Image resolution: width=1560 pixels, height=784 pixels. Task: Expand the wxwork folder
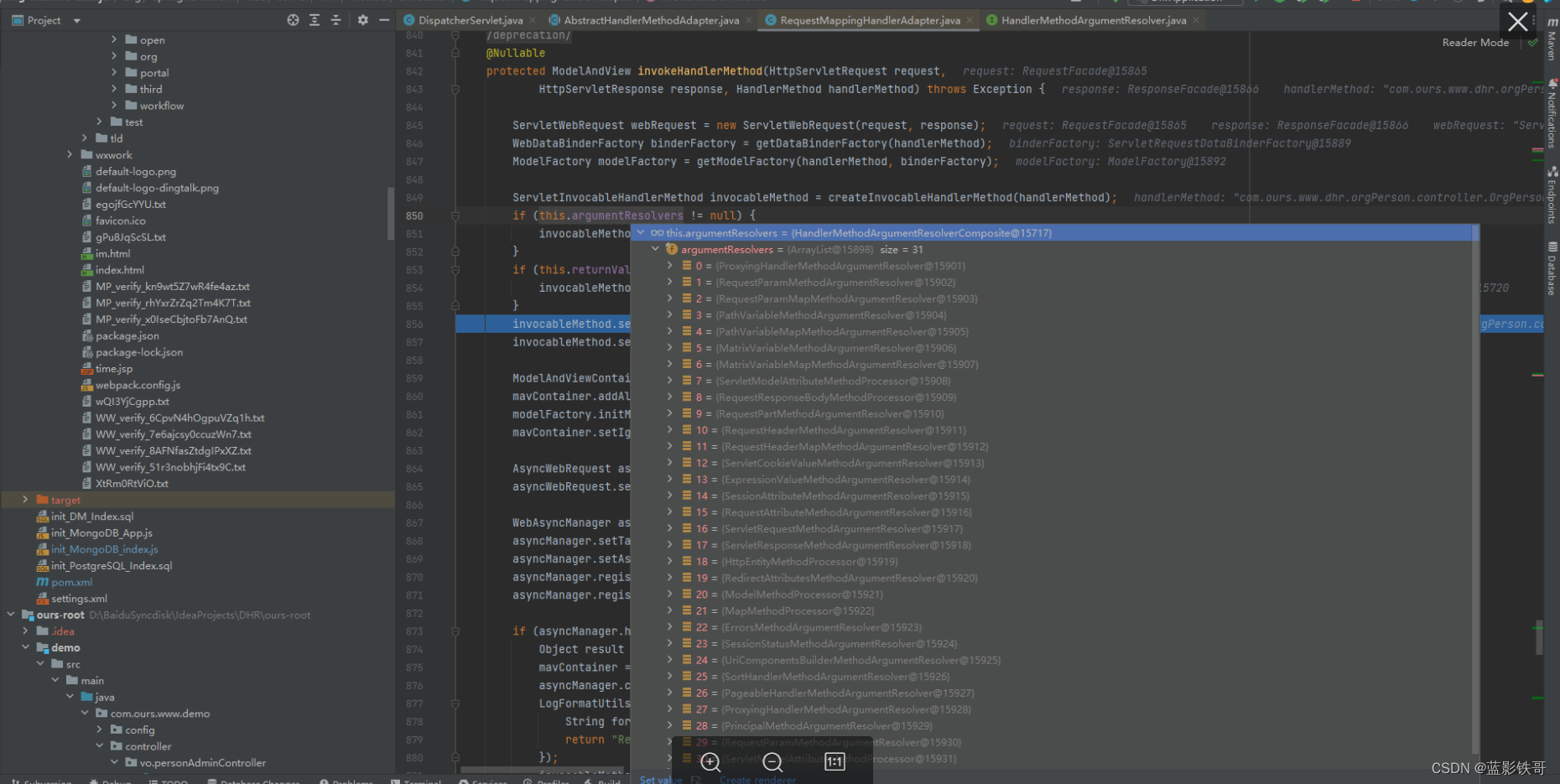[70, 155]
